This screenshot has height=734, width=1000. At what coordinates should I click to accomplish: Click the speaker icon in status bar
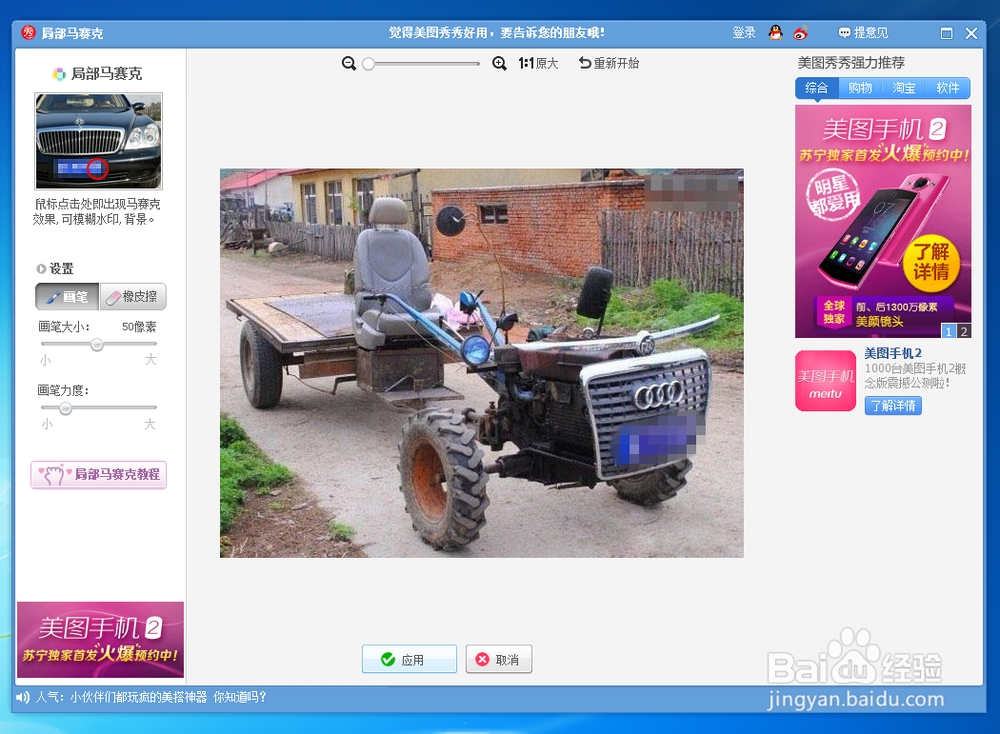[22, 697]
